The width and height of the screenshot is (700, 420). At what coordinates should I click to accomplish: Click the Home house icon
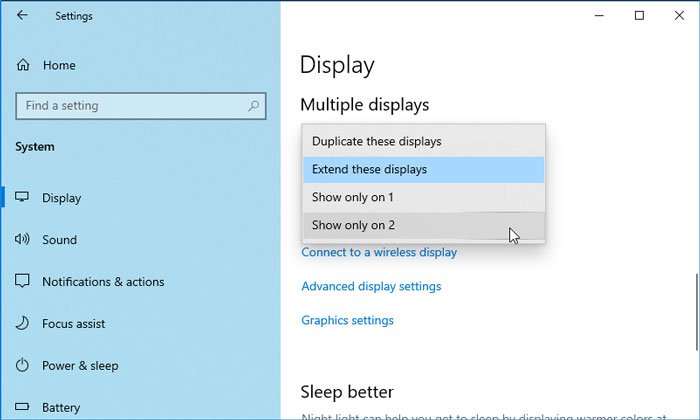pyautogui.click(x=23, y=65)
